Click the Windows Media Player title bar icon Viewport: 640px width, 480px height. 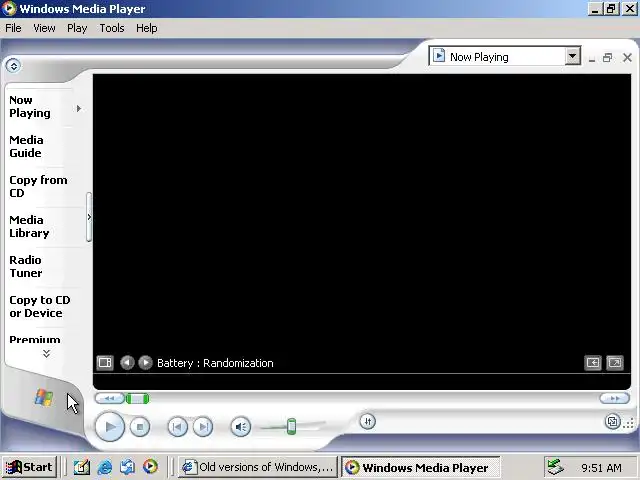click(9, 9)
